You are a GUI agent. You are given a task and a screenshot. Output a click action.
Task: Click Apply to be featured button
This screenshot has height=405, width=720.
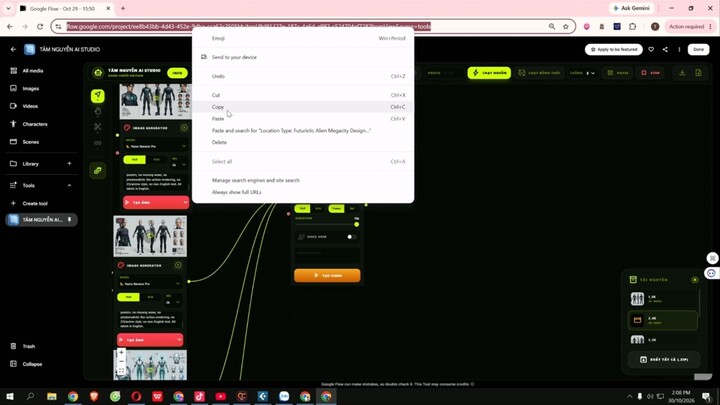(x=613, y=49)
